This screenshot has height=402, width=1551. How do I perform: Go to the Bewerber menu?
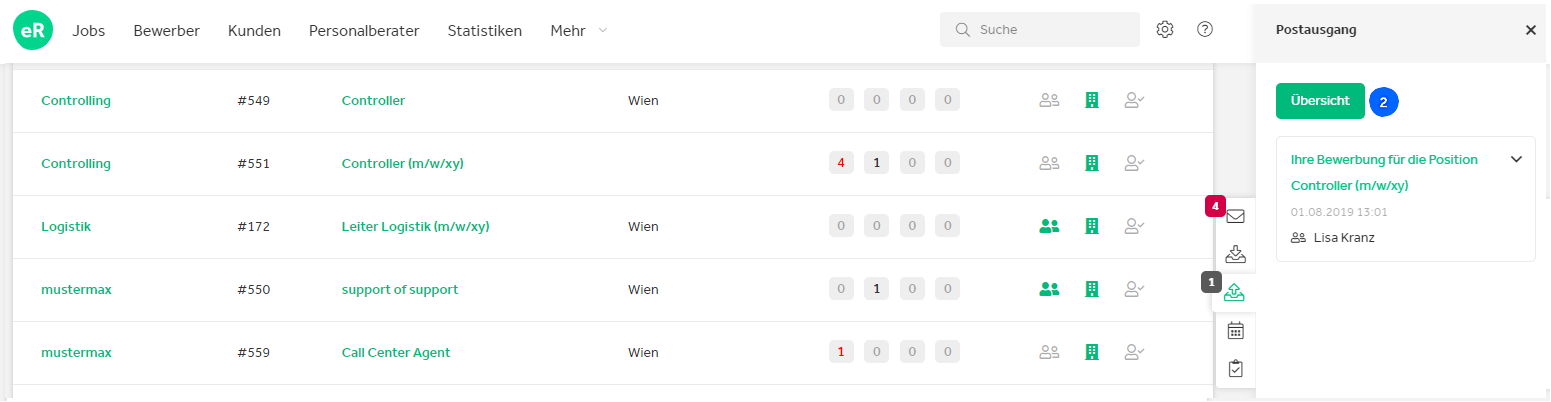pos(167,30)
